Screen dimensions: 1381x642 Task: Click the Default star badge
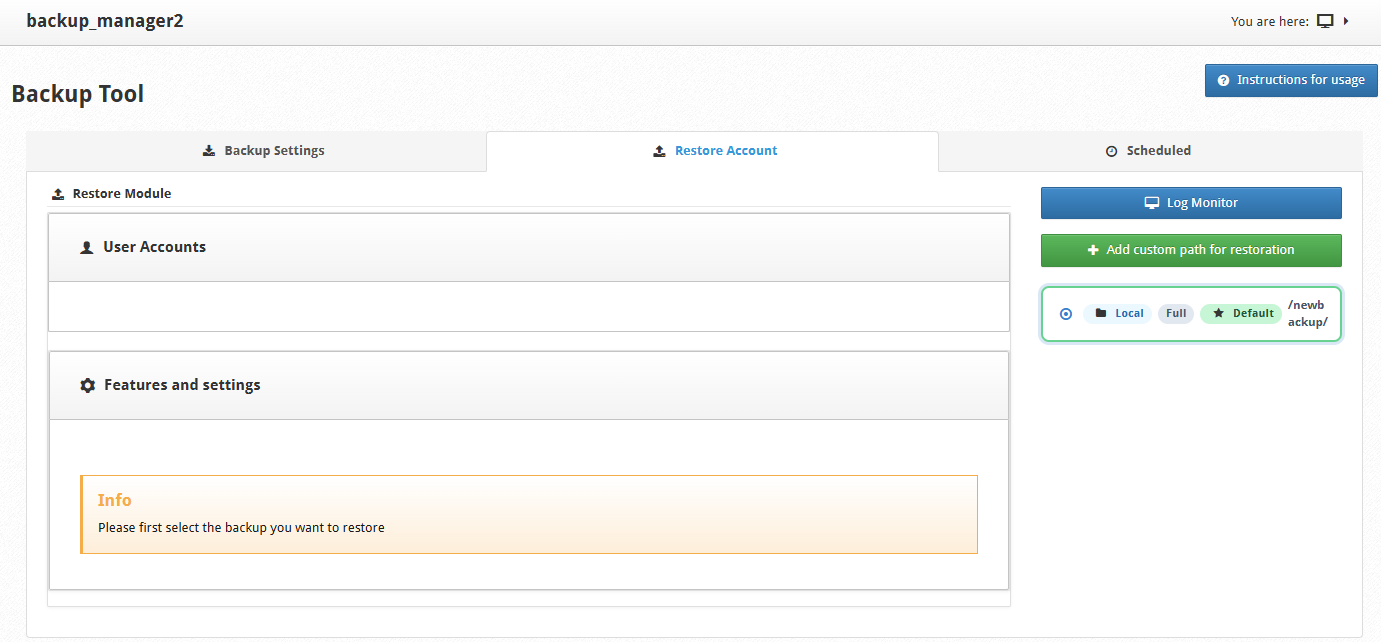[x=1241, y=314]
